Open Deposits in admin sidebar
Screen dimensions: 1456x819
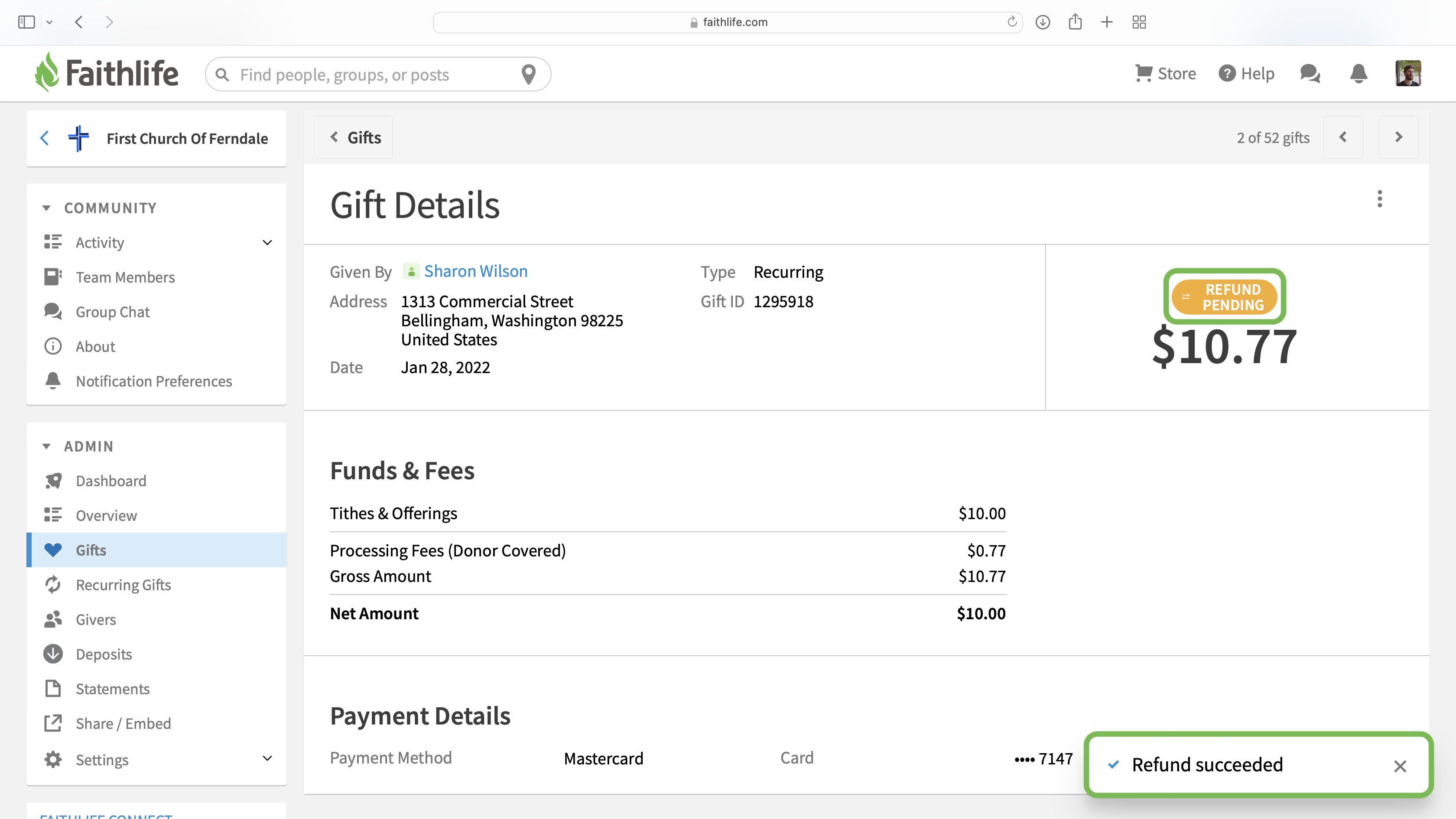104,654
